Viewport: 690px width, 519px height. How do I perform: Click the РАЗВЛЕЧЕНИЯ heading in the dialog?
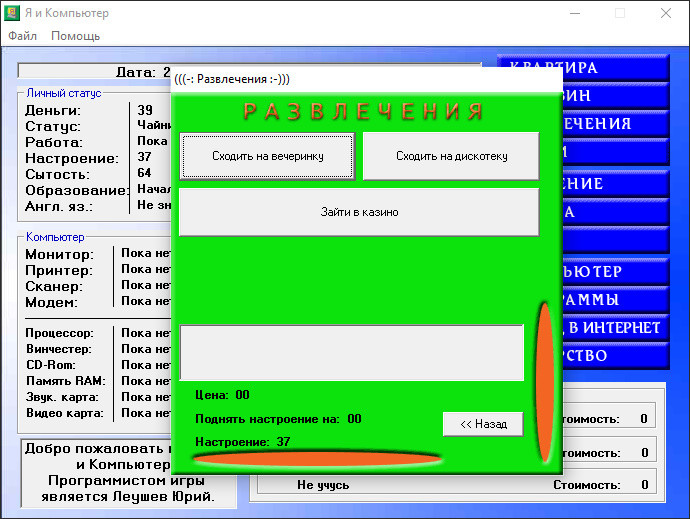[364, 111]
